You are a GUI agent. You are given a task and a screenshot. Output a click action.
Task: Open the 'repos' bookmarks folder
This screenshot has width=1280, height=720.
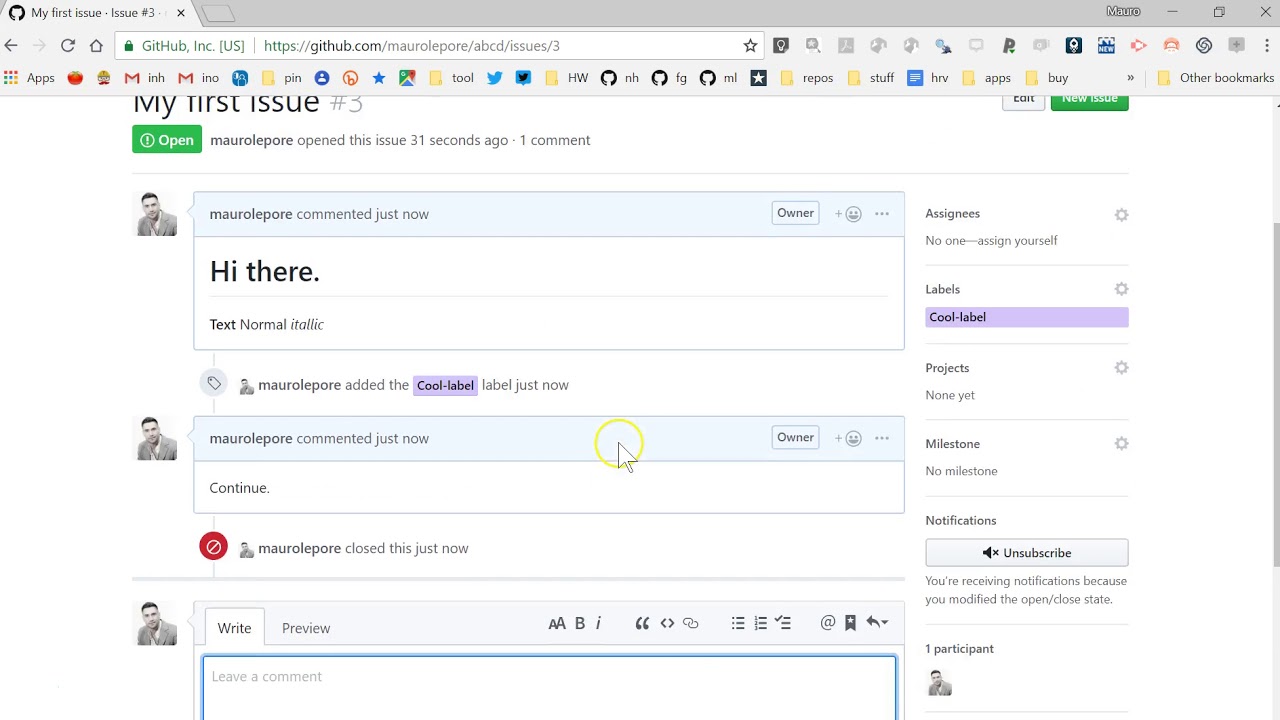[806, 78]
